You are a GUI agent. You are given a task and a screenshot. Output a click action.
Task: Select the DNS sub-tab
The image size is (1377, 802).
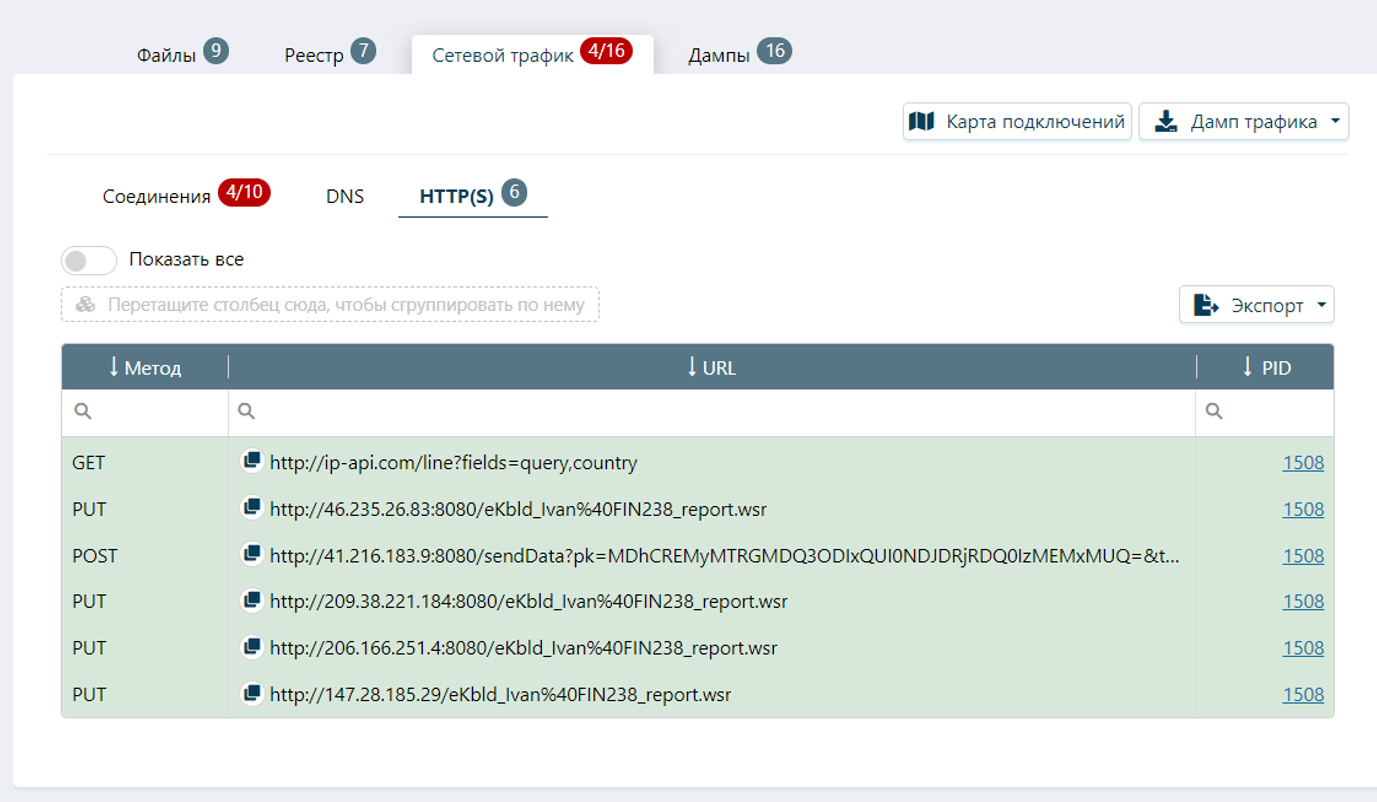coord(345,196)
